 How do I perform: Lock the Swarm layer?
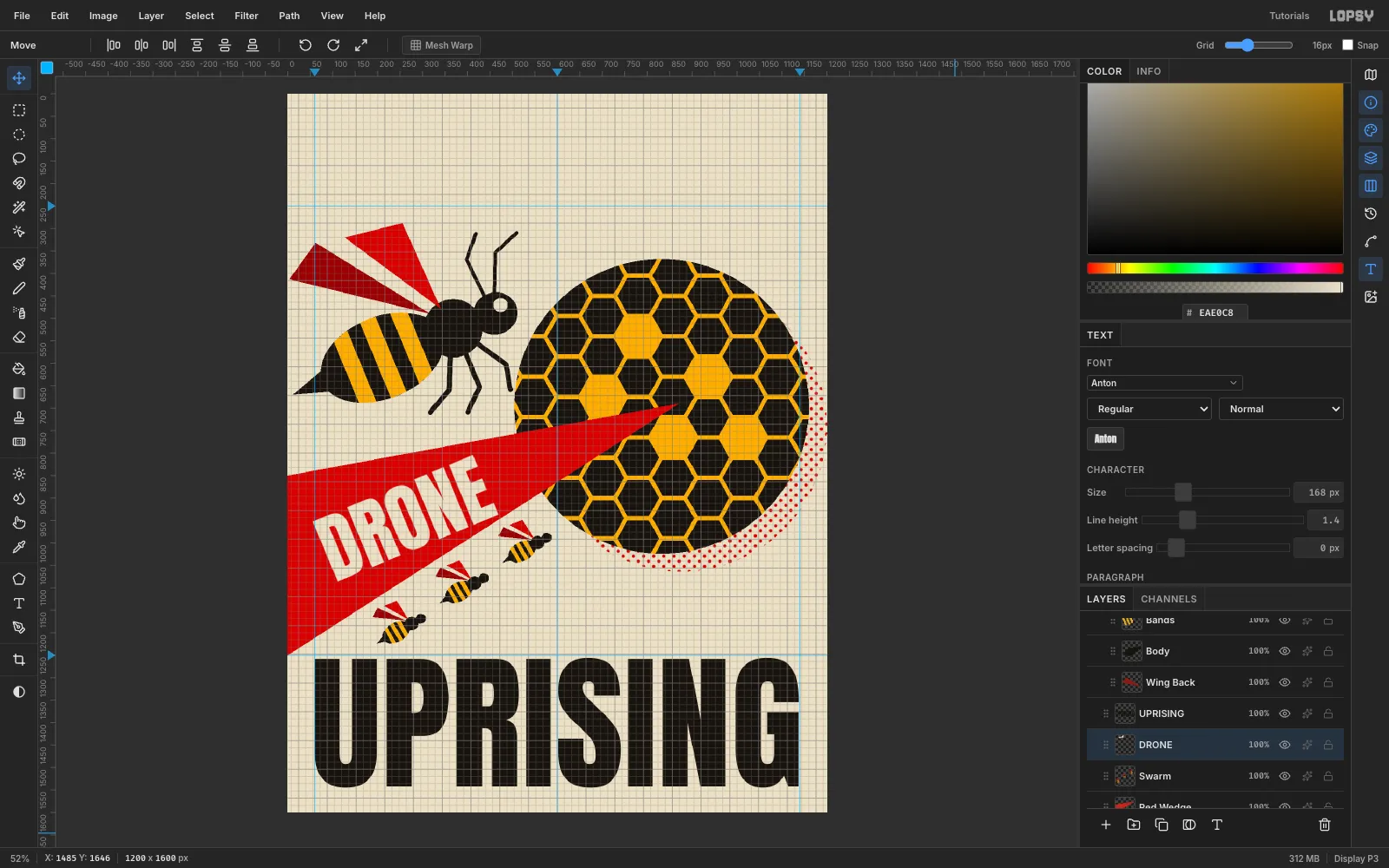[x=1328, y=776]
